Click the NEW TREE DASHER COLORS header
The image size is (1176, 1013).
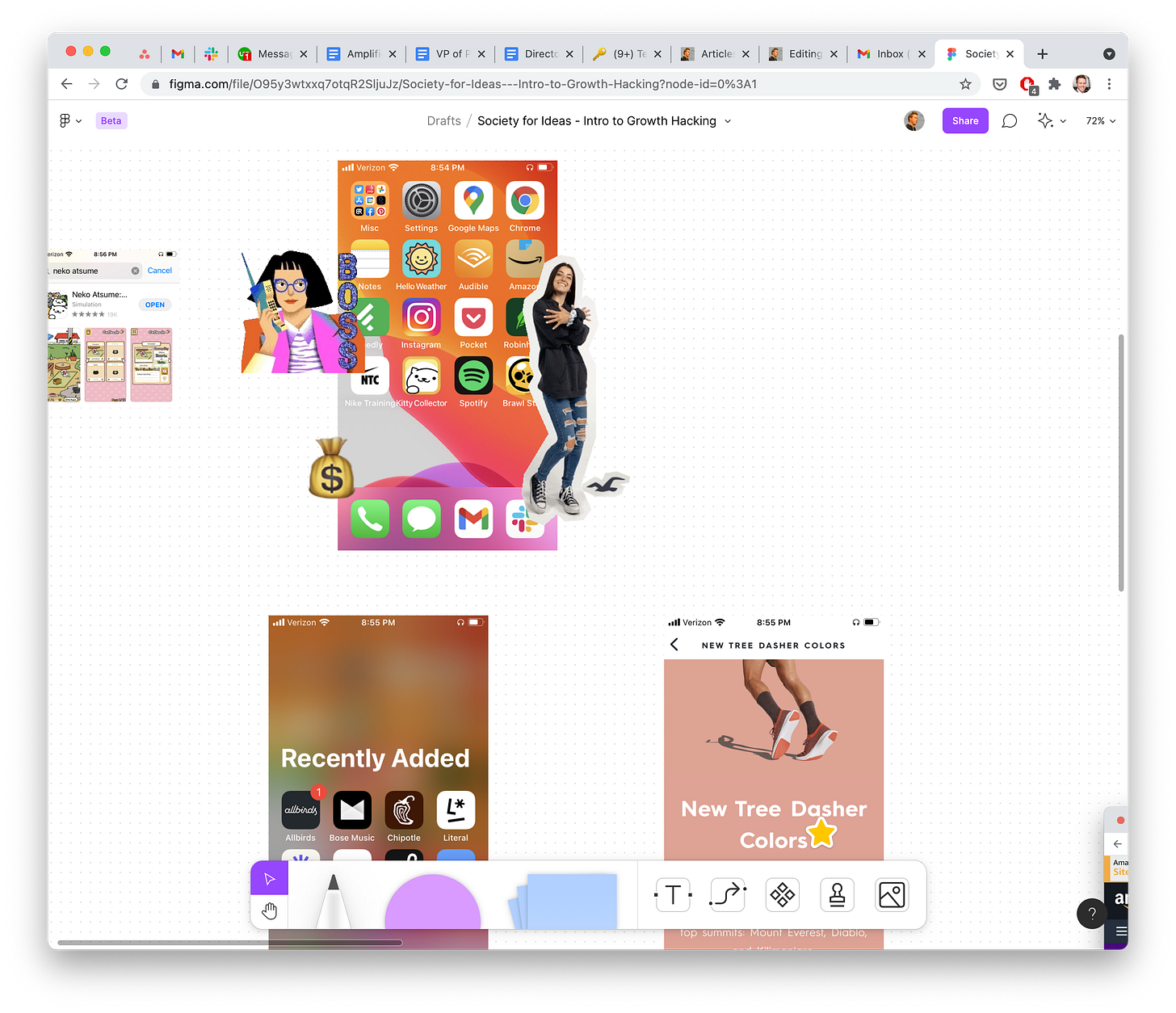773,645
